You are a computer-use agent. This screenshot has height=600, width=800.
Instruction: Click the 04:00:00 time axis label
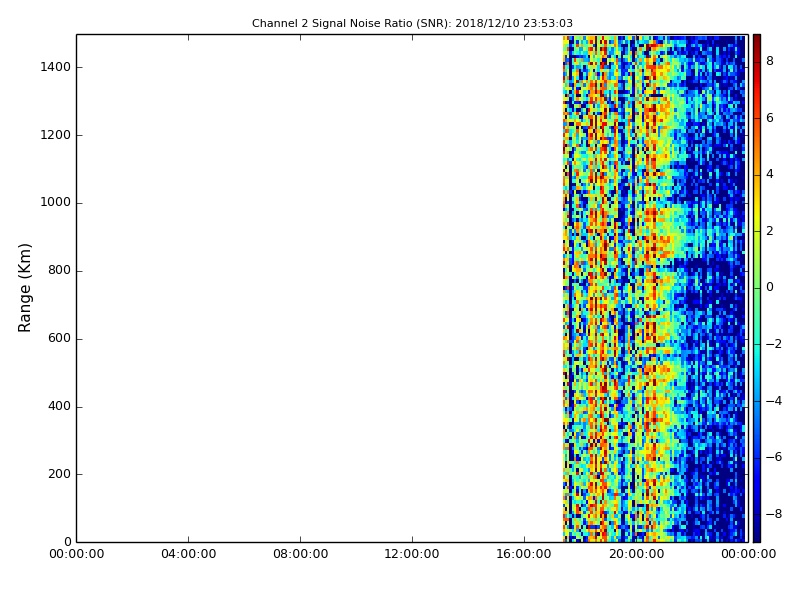pyautogui.click(x=189, y=554)
